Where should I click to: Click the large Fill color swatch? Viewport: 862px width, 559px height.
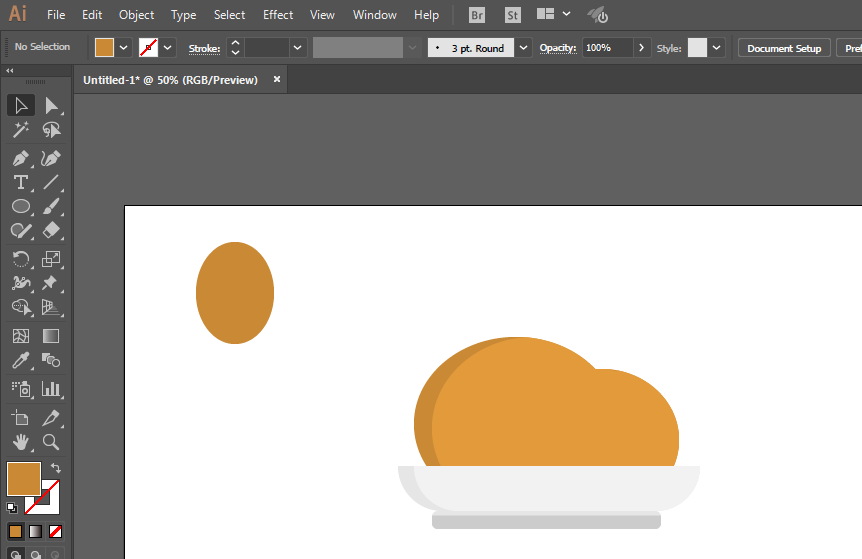[23, 479]
